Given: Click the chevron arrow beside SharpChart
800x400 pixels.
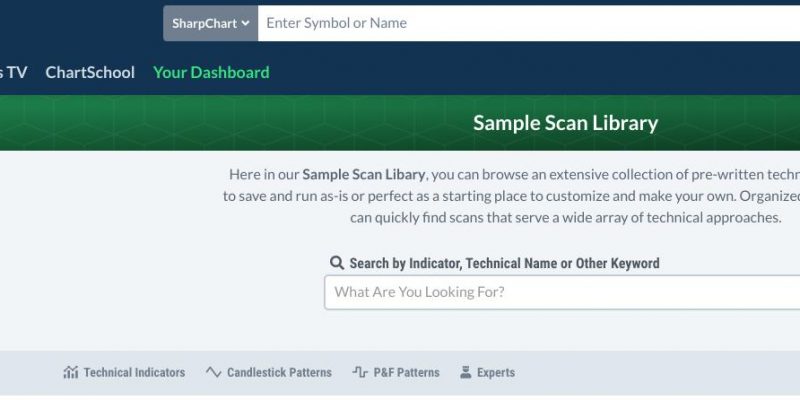Looking at the screenshot, I should pos(245,23).
